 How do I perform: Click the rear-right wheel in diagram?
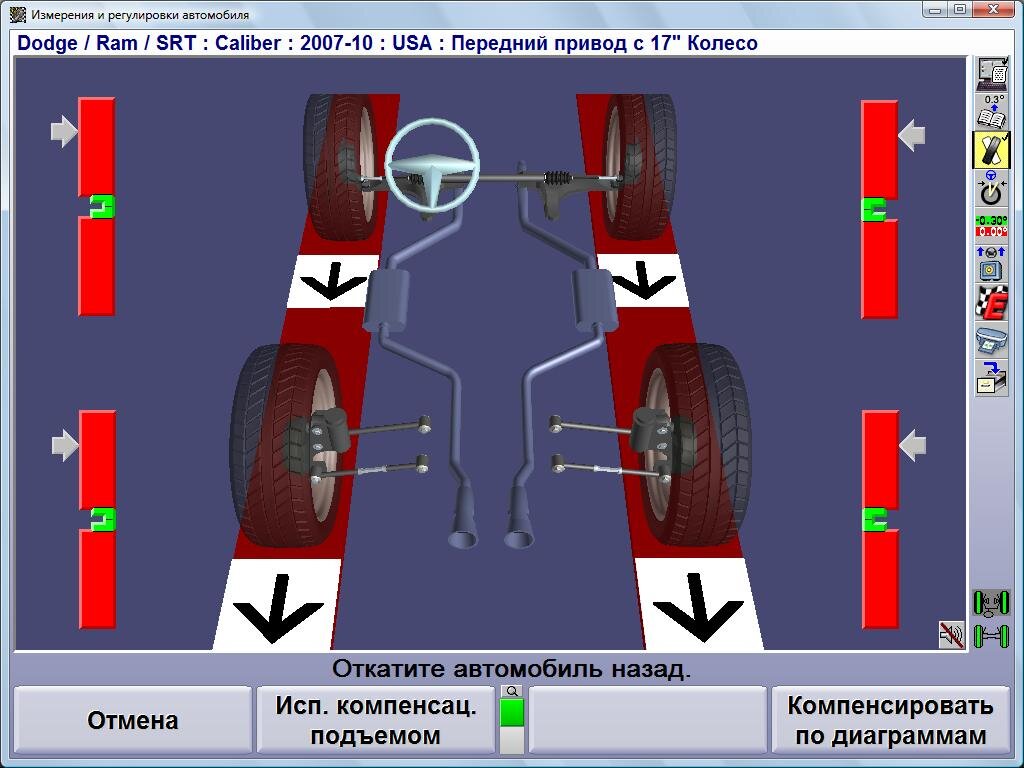click(x=694, y=444)
